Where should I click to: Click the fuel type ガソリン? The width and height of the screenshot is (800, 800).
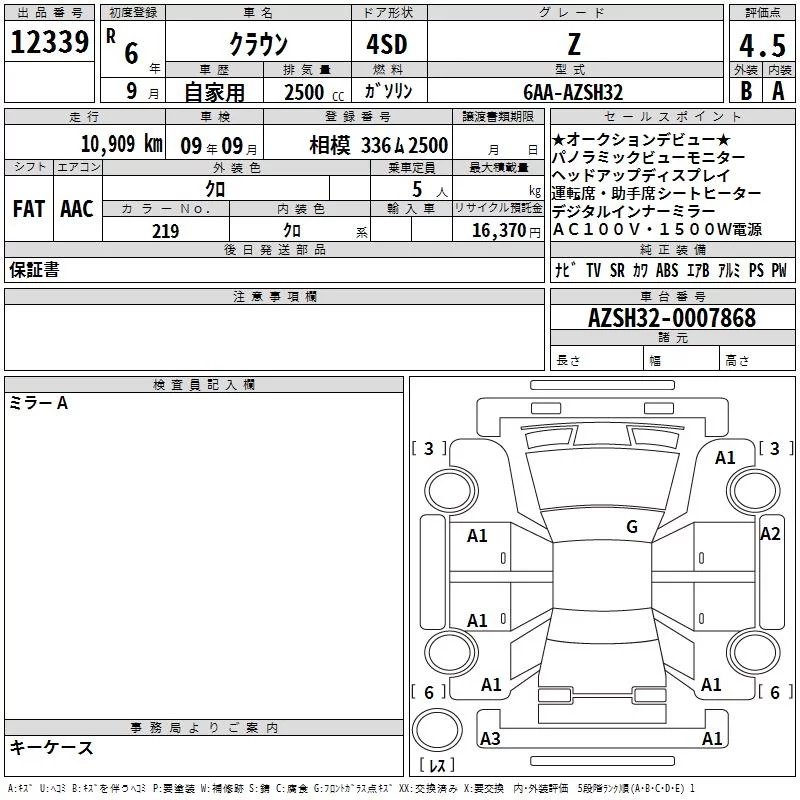(x=388, y=91)
